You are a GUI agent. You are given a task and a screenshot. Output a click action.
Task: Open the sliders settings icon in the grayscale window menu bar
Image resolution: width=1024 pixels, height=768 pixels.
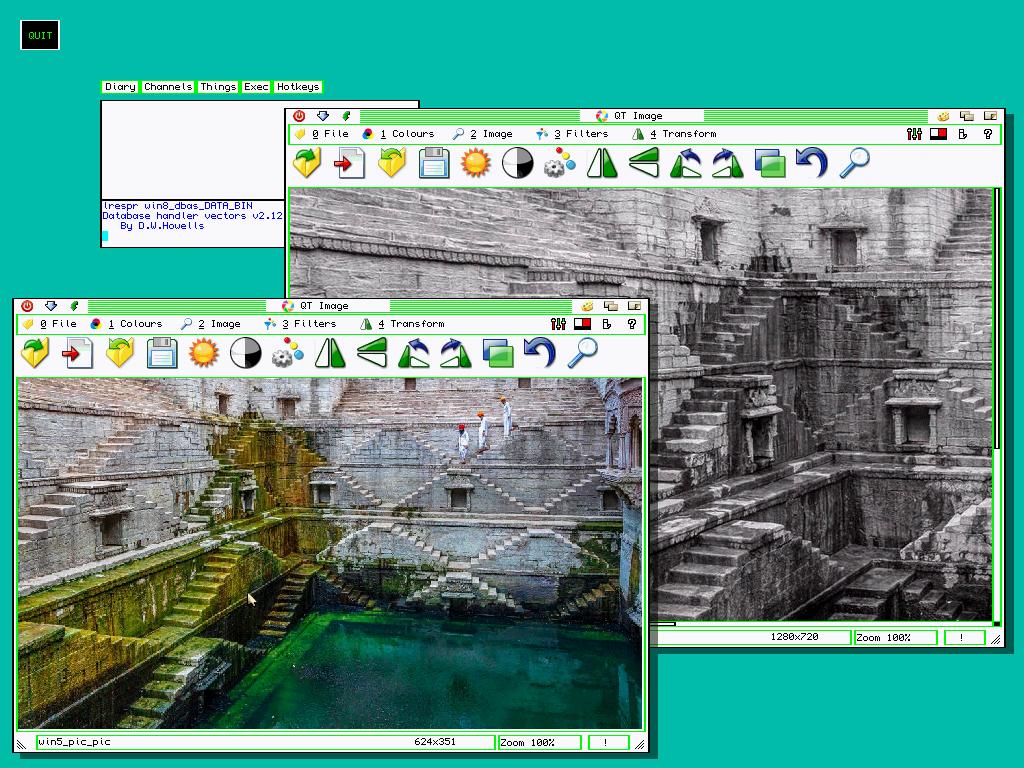click(x=914, y=134)
